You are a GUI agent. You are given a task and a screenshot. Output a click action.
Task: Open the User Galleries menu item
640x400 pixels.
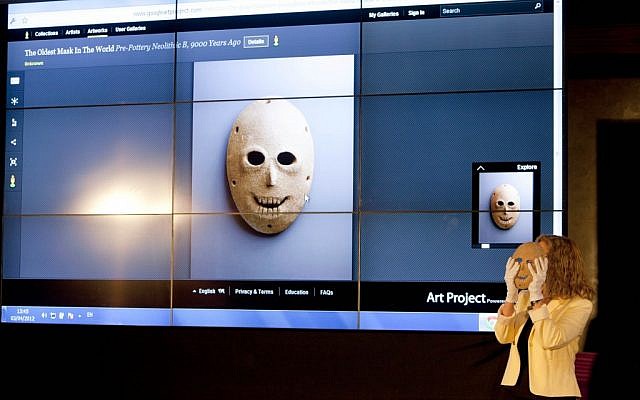click(130, 29)
